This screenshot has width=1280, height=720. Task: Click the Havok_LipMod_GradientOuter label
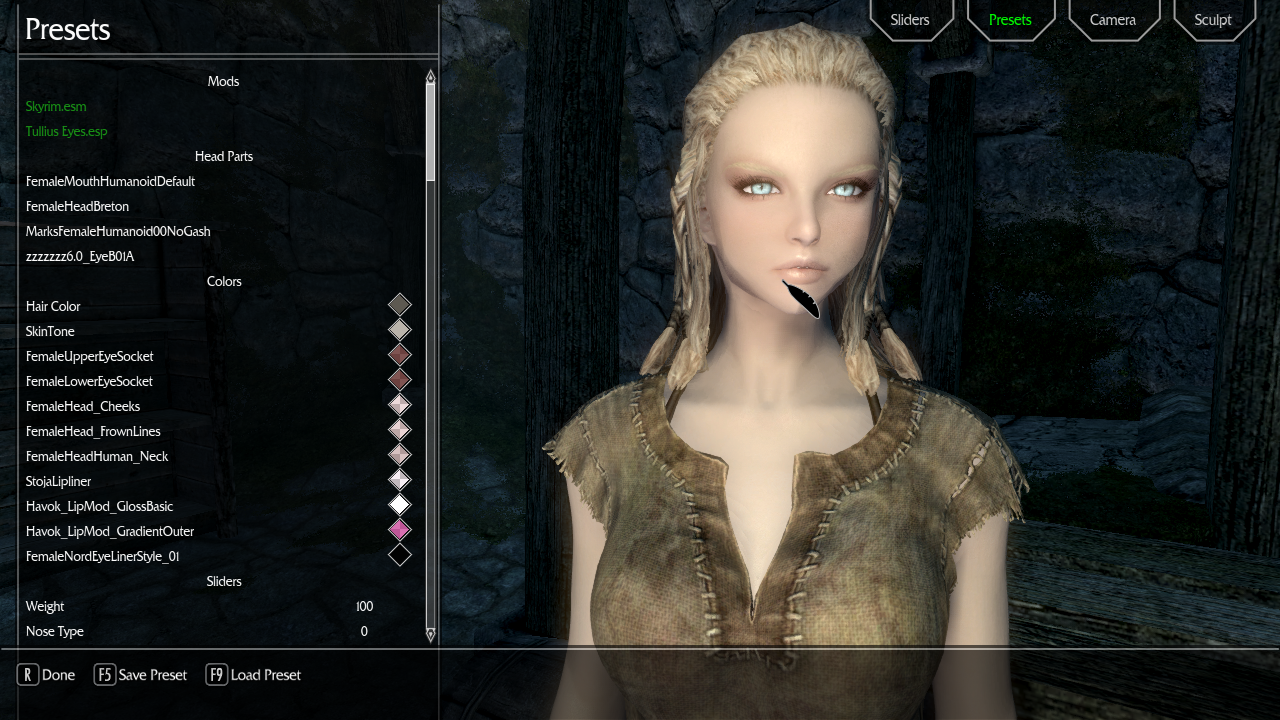[x=110, y=531]
